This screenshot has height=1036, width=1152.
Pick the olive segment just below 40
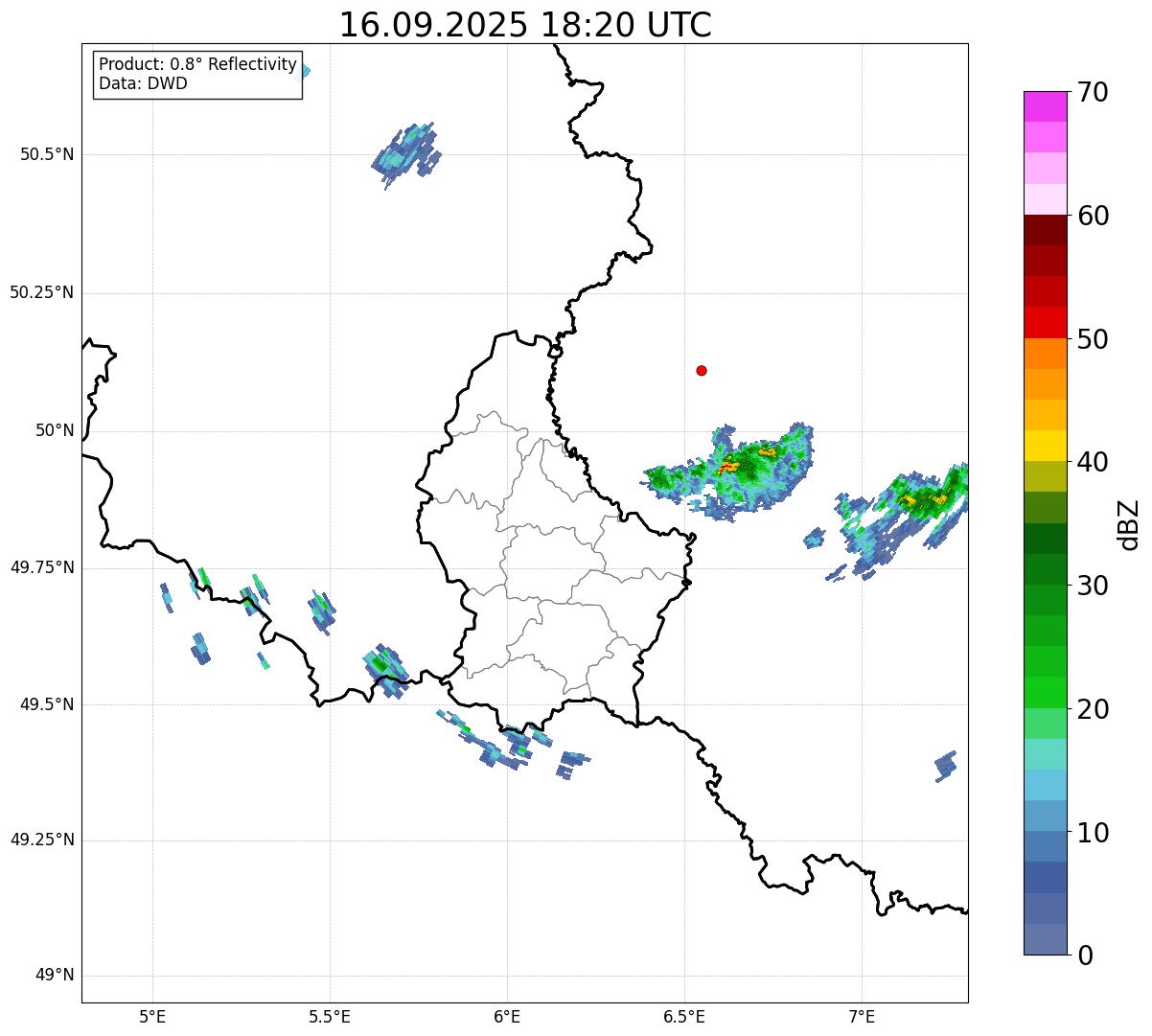click(x=1045, y=476)
